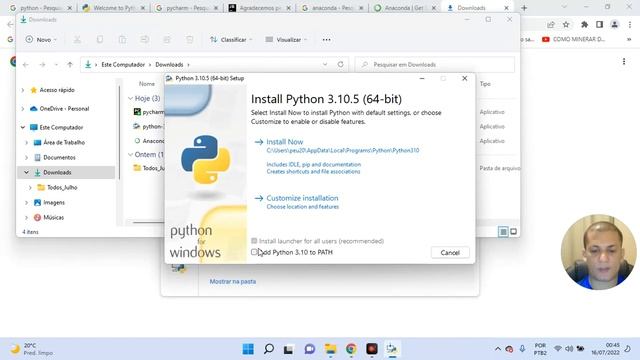This screenshot has width=640, height=360.
Task: Open Chrome three-dot menu
Action: pyautogui.click(x=630, y=25)
